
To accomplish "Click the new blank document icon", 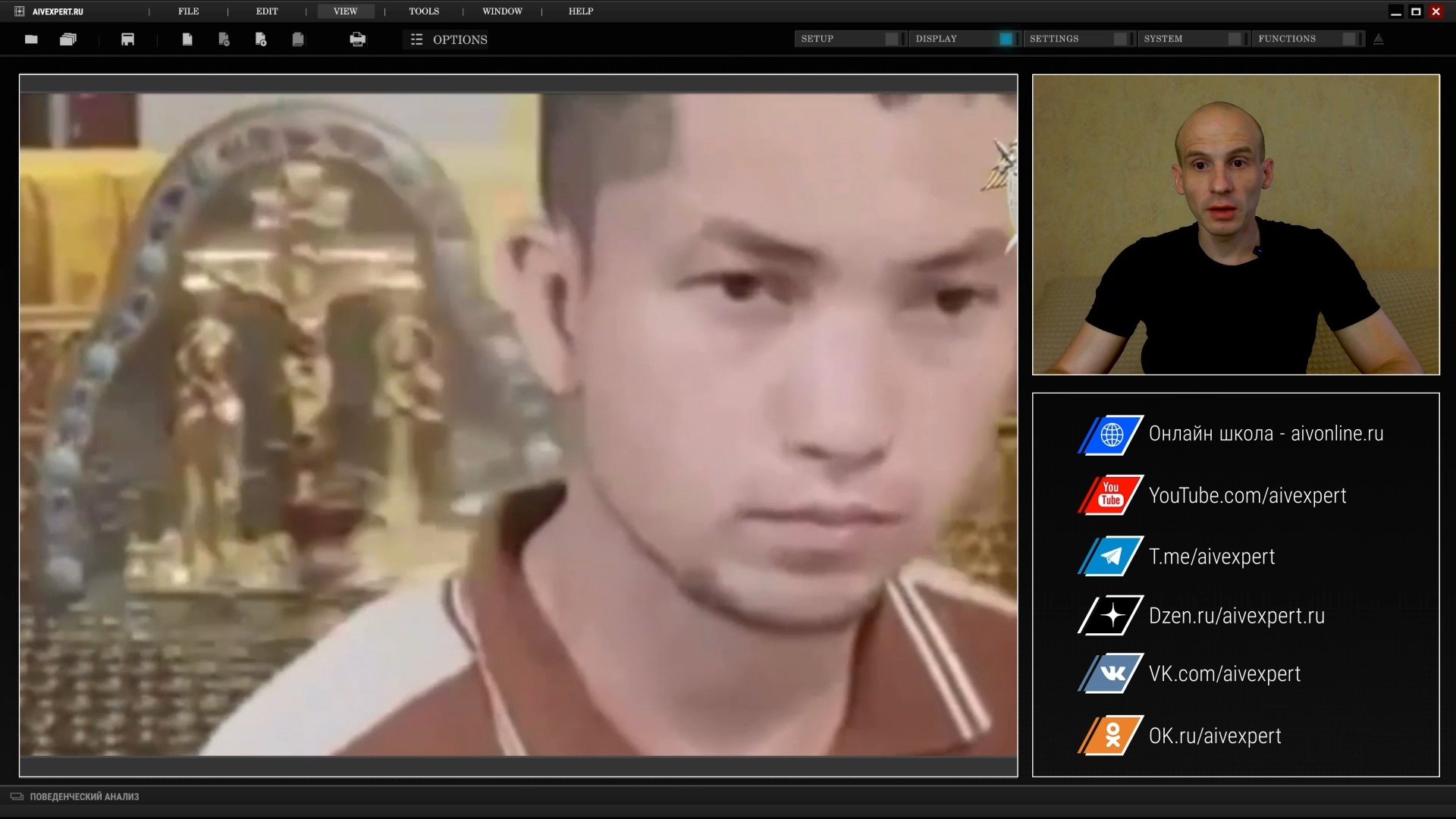I will point(187,39).
